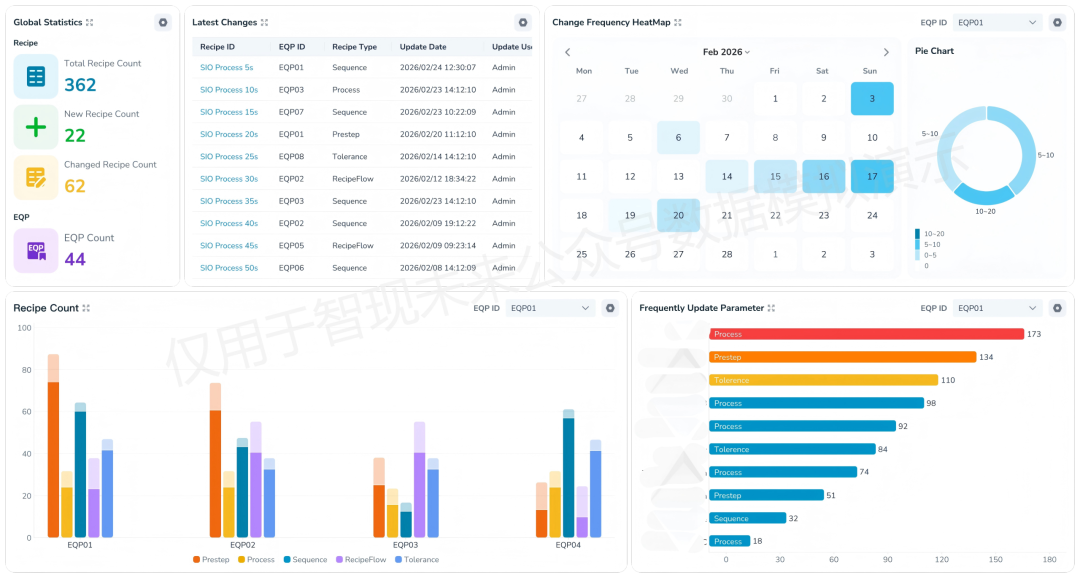Select February 17 in the heatmap calendar

pos(872,176)
